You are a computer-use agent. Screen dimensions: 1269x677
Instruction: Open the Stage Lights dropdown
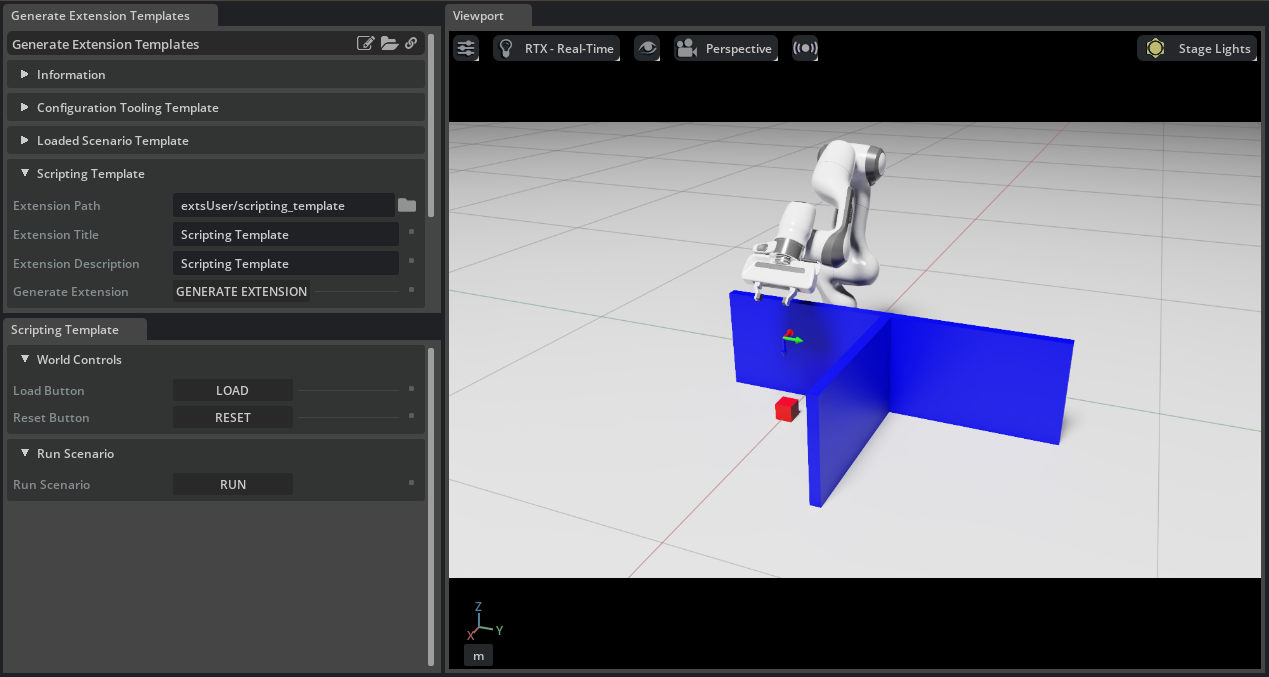(1197, 48)
